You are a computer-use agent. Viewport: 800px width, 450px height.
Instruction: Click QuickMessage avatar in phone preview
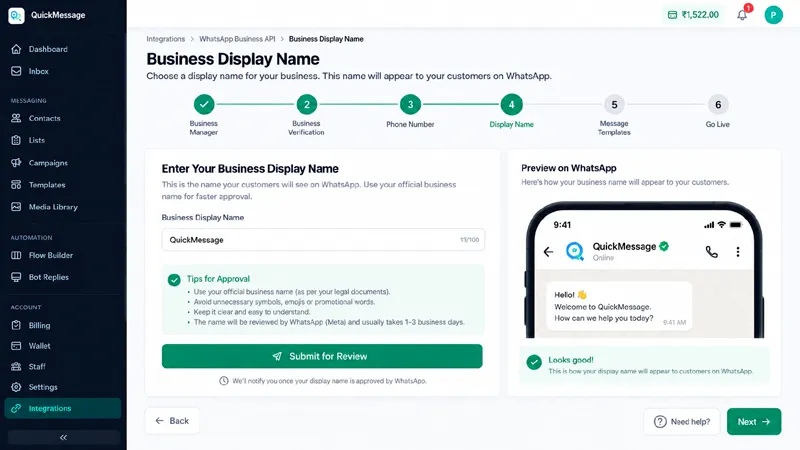[x=575, y=251]
